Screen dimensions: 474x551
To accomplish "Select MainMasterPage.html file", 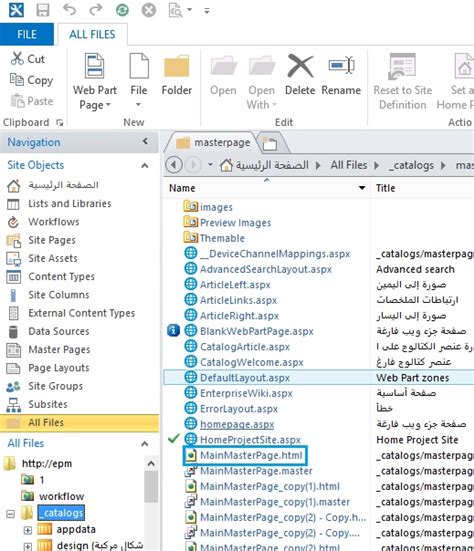I will 251,455.
